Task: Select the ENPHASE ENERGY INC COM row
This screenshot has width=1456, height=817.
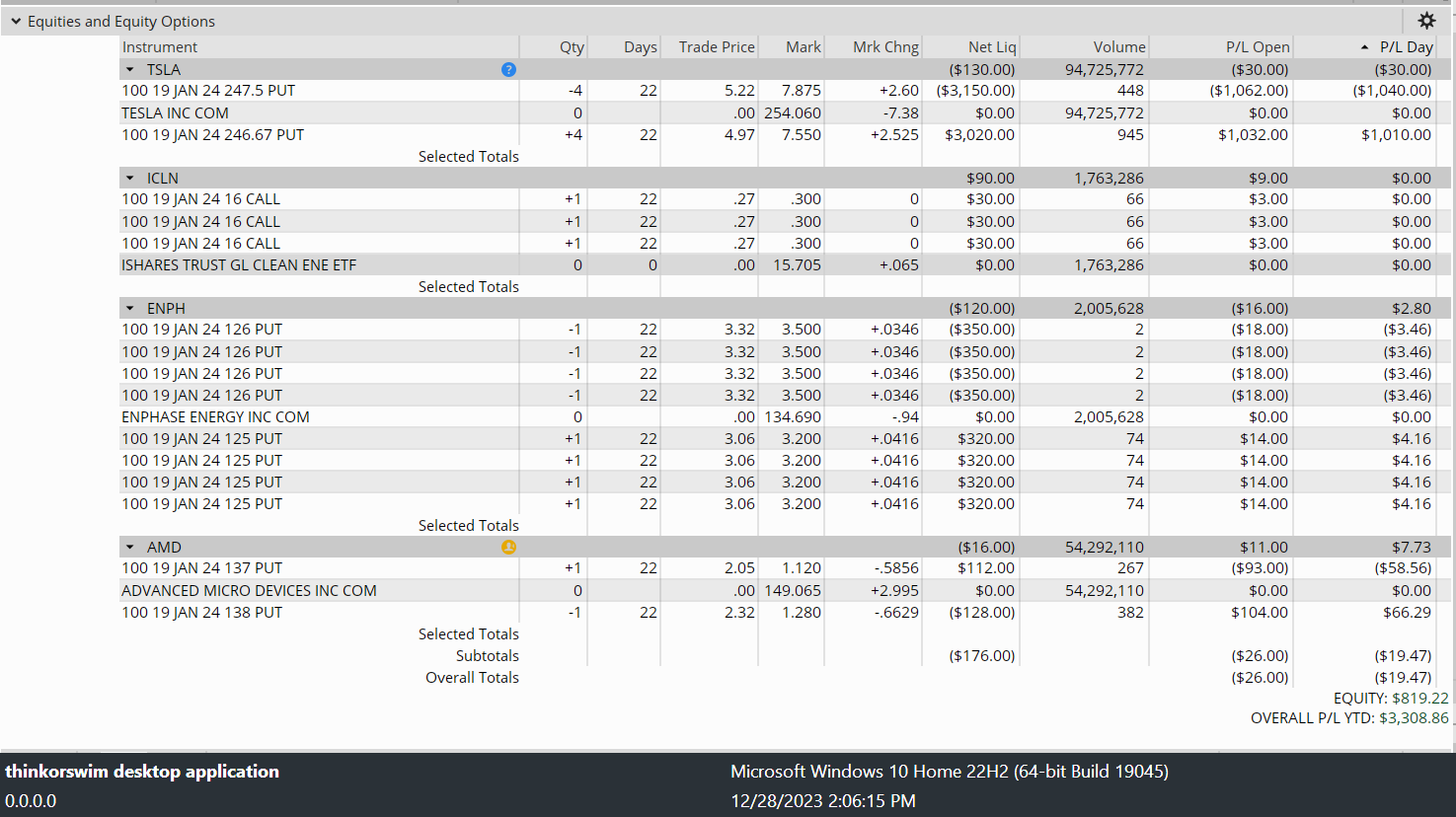Action: pyautogui.click(x=786, y=416)
